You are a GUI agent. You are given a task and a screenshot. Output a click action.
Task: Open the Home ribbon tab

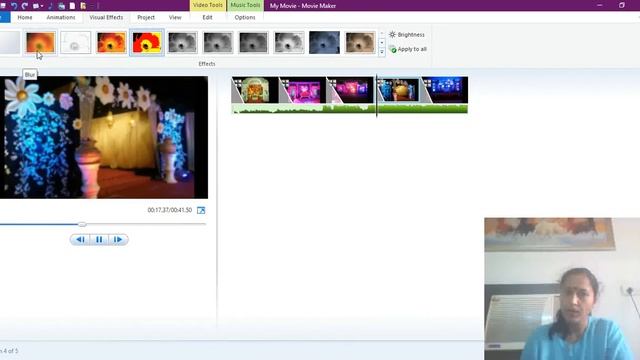coord(25,18)
